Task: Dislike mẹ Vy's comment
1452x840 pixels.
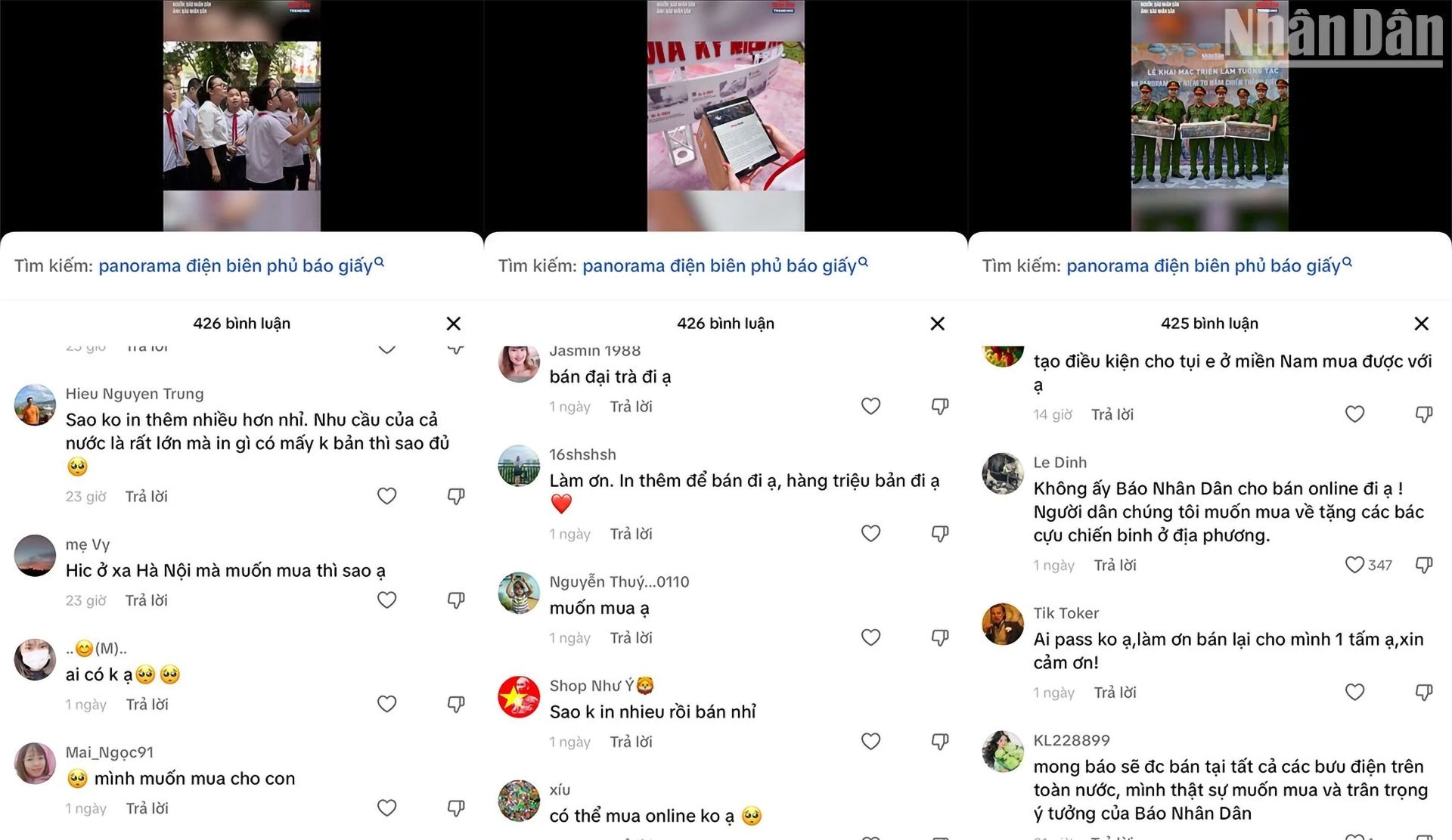Action: point(456,600)
